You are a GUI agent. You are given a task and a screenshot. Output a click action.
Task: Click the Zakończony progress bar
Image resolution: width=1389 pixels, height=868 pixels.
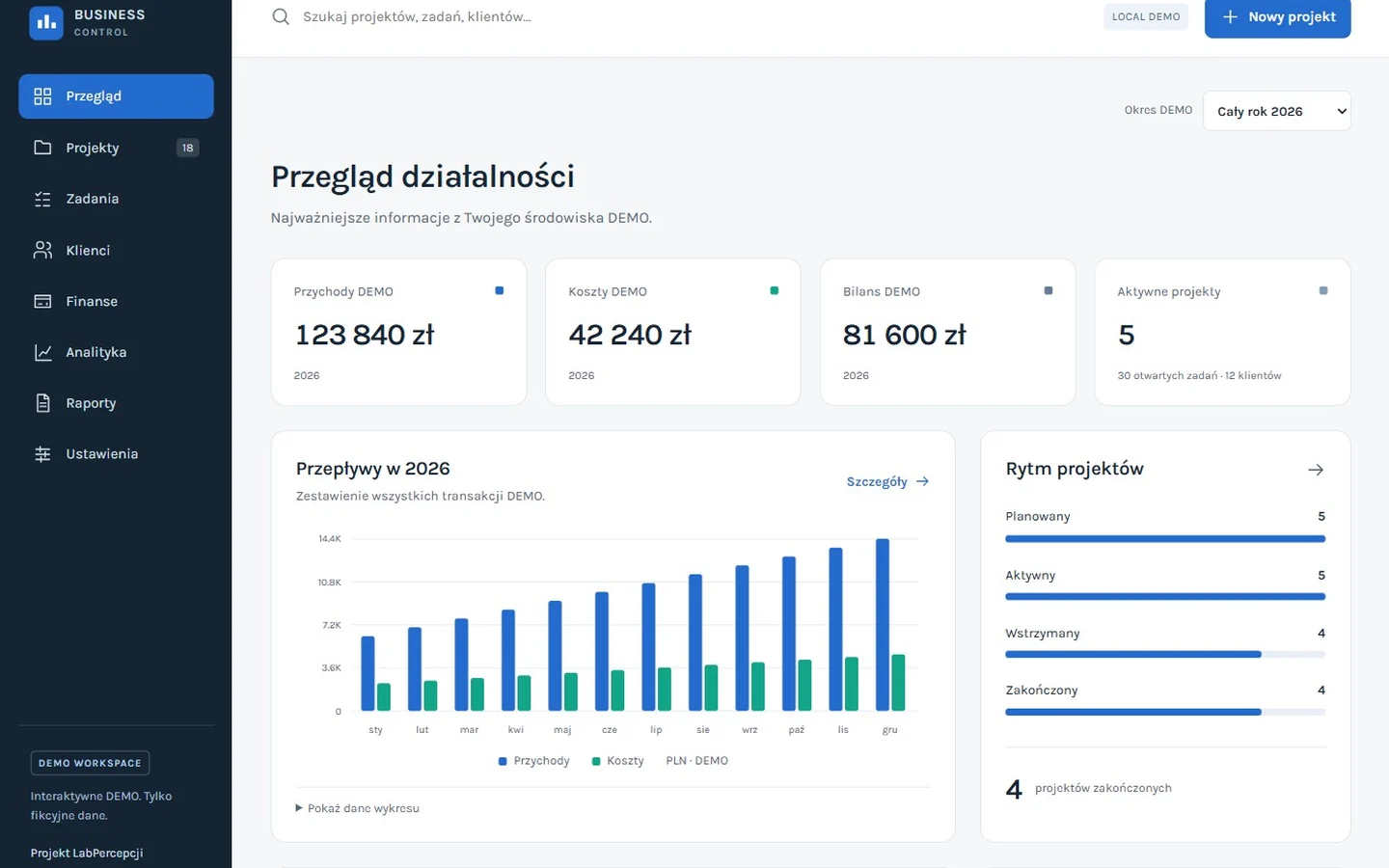point(1165,713)
